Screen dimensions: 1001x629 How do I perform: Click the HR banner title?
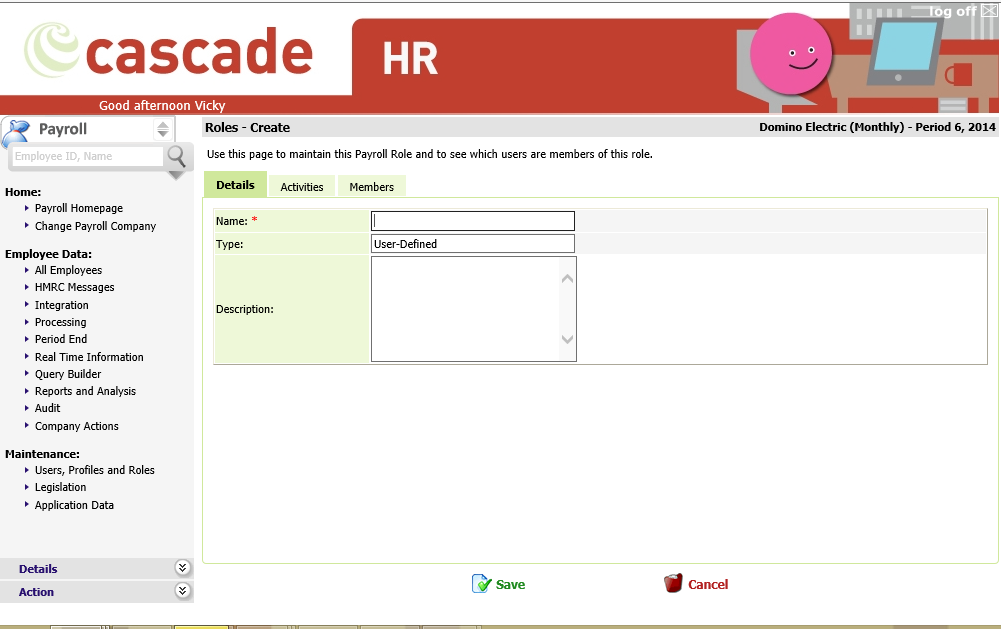point(410,59)
